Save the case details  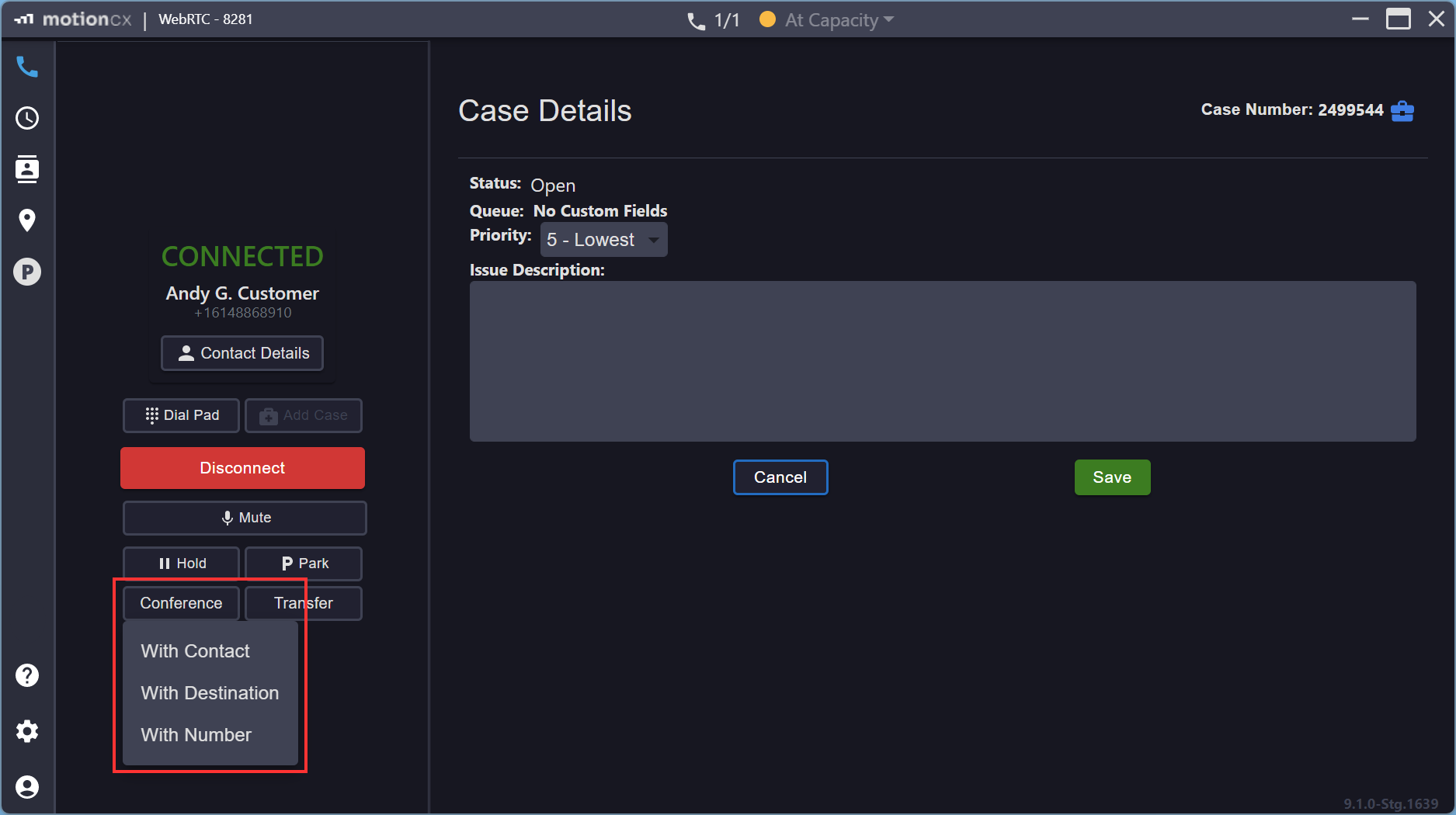click(x=1112, y=477)
